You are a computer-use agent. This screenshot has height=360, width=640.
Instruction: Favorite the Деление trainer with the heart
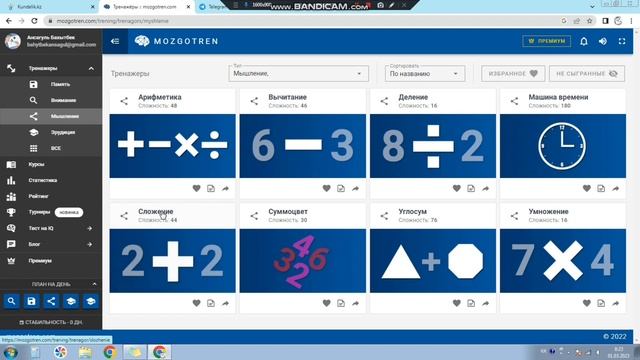[457, 188]
